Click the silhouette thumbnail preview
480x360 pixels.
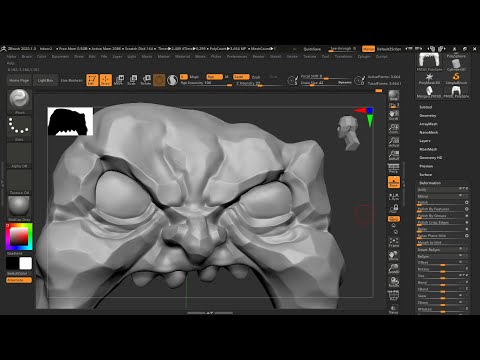click(70, 121)
